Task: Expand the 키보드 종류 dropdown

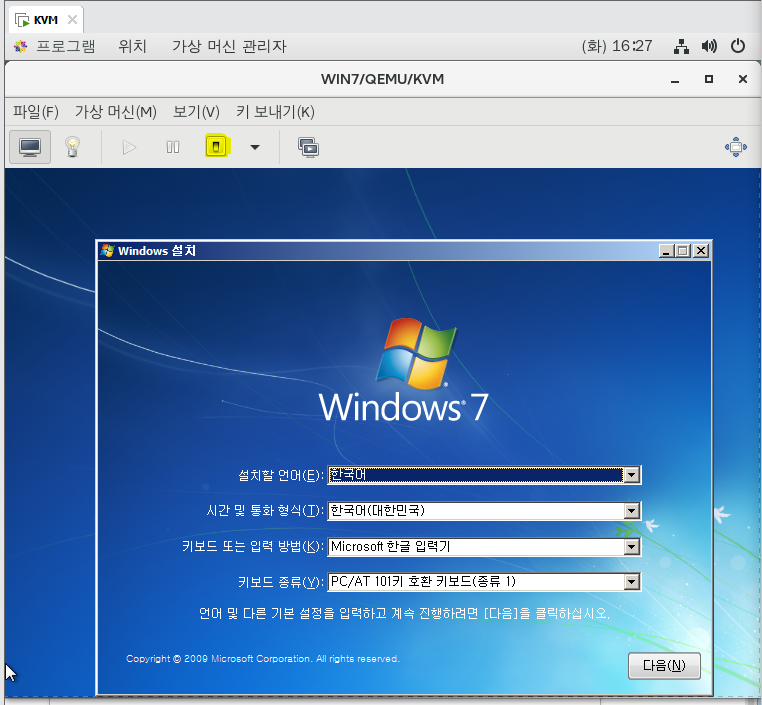Action: pos(631,582)
